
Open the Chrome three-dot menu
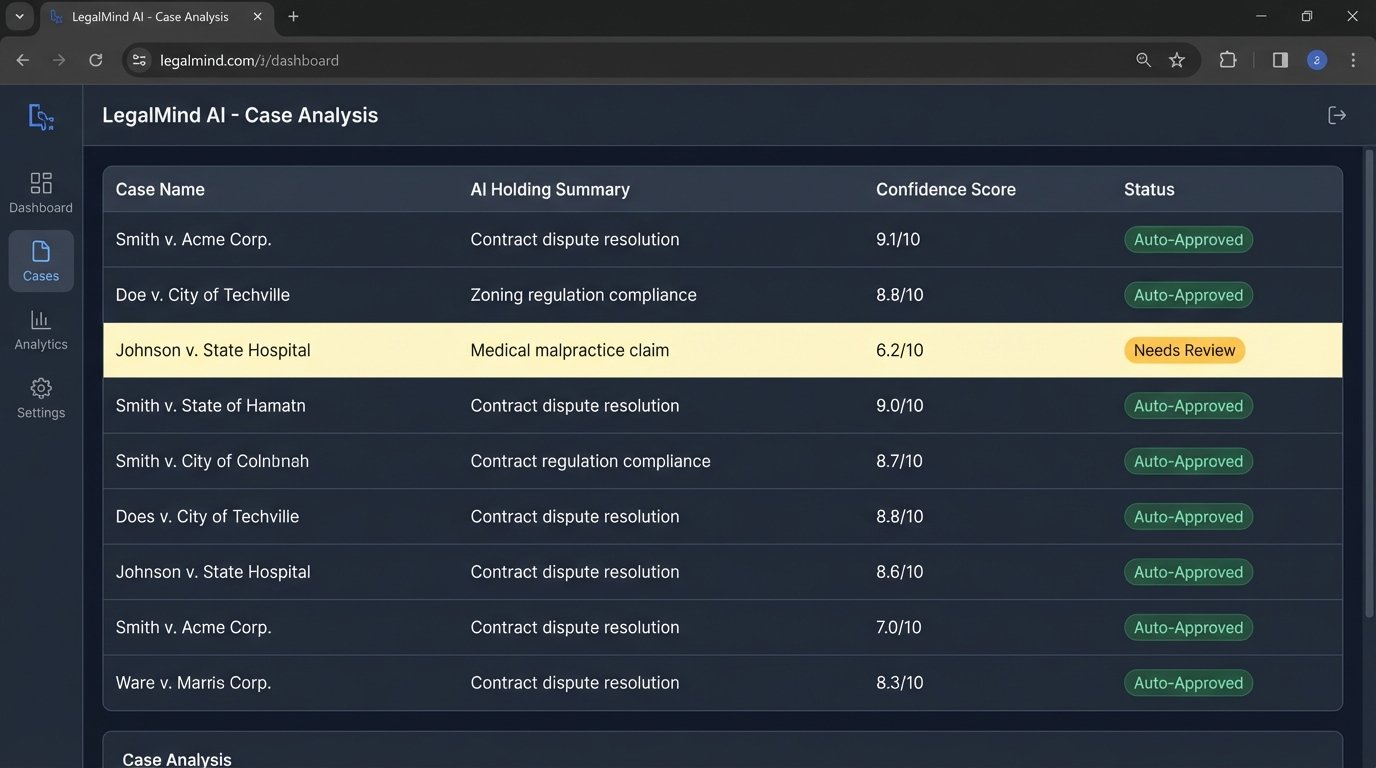click(x=1353, y=60)
